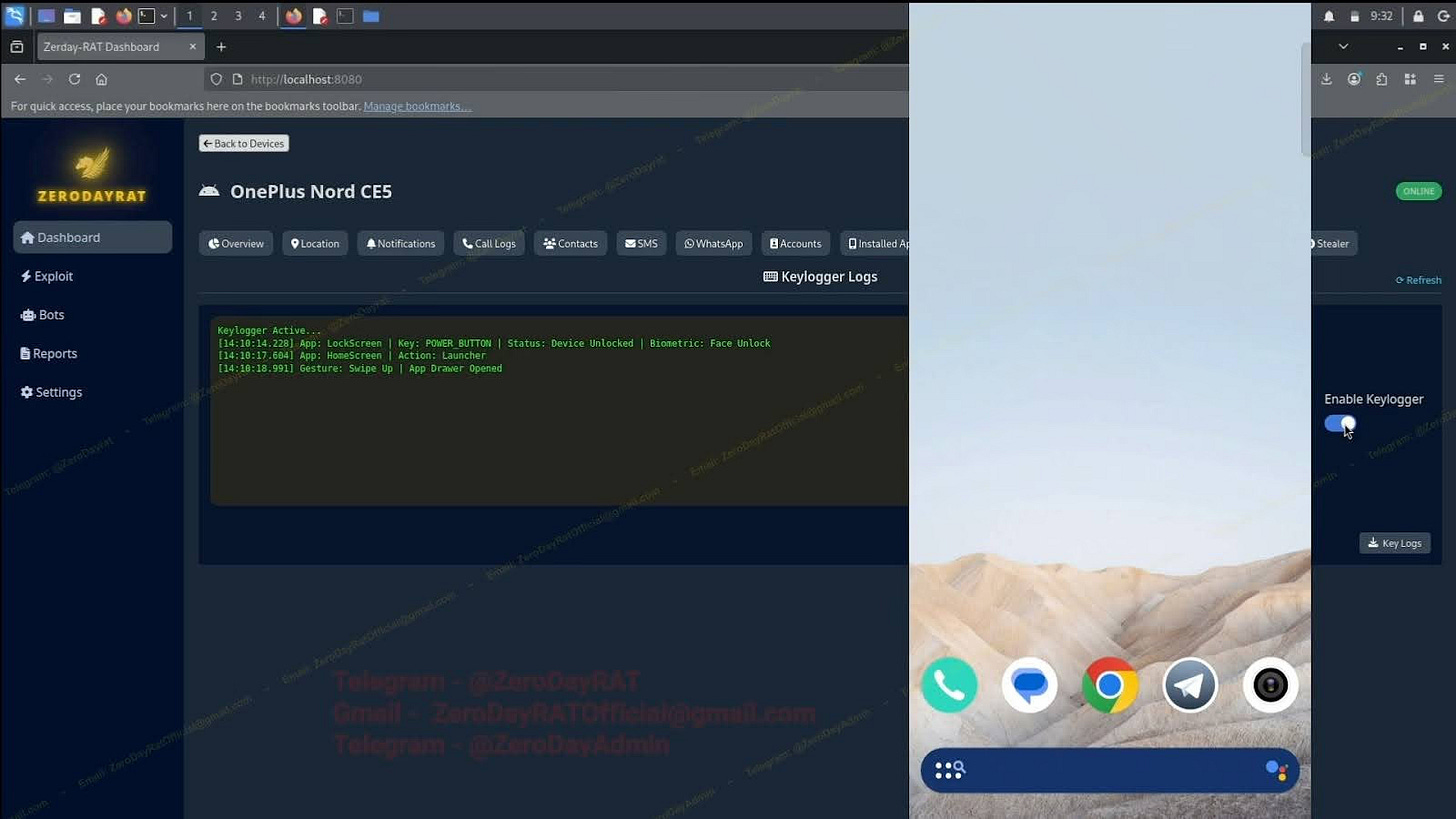Launch terminal from the top panel
Image resolution: width=1456 pixels, height=819 pixels.
[x=146, y=16]
